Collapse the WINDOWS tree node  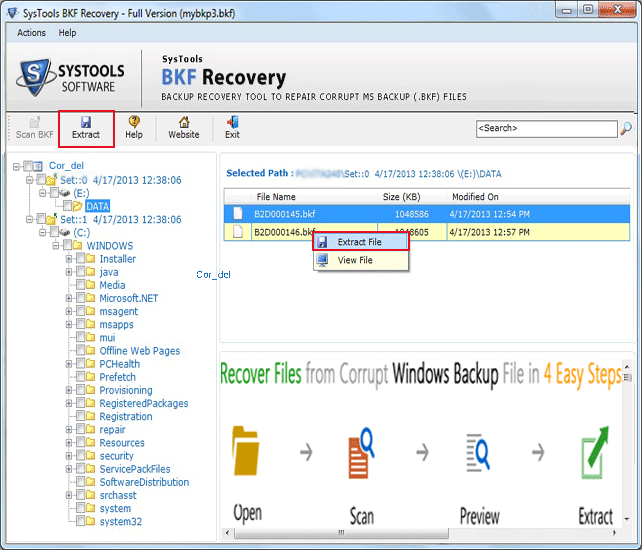pyautogui.click(x=56, y=246)
